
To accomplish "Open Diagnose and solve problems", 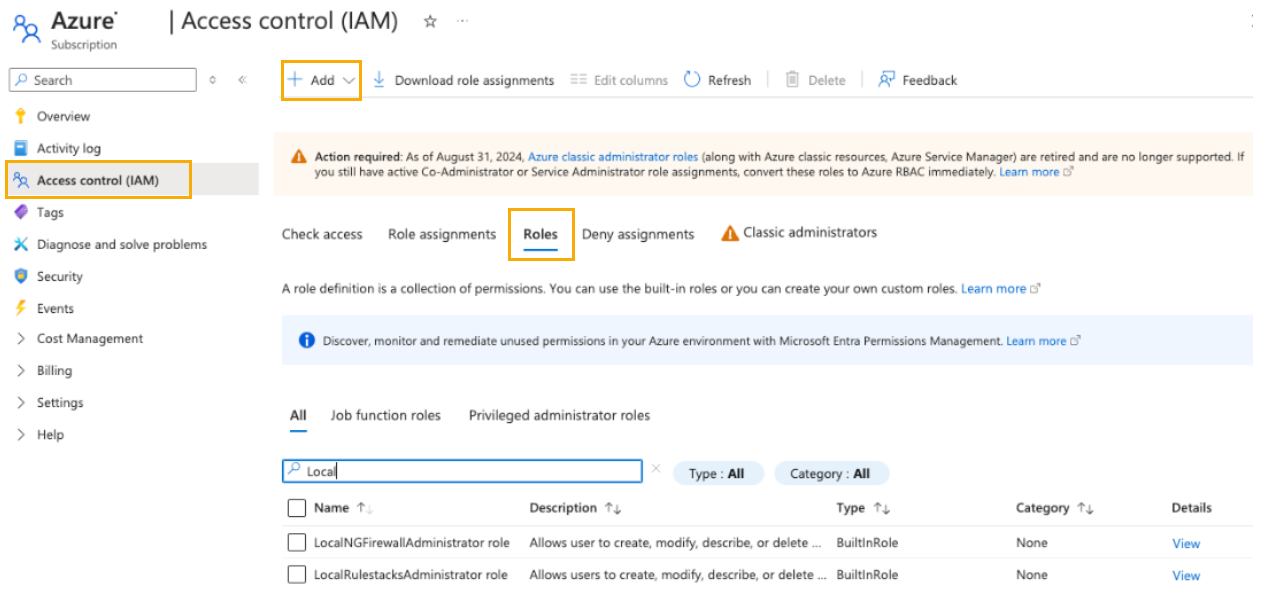I will [x=121, y=244].
